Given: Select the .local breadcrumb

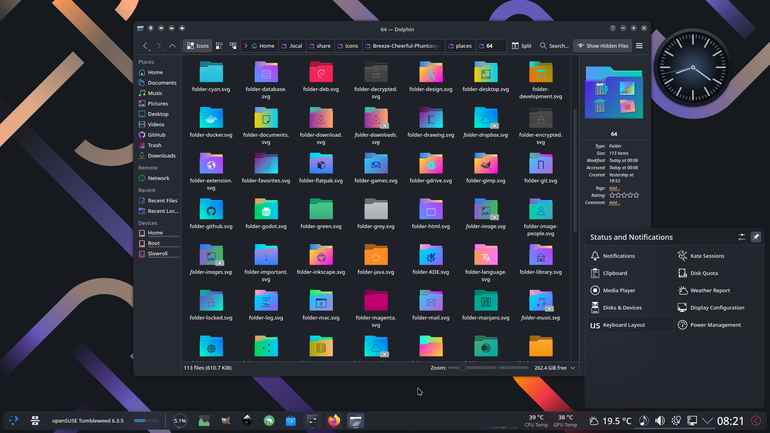Looking at the screenshot, I should coord(292,46).
